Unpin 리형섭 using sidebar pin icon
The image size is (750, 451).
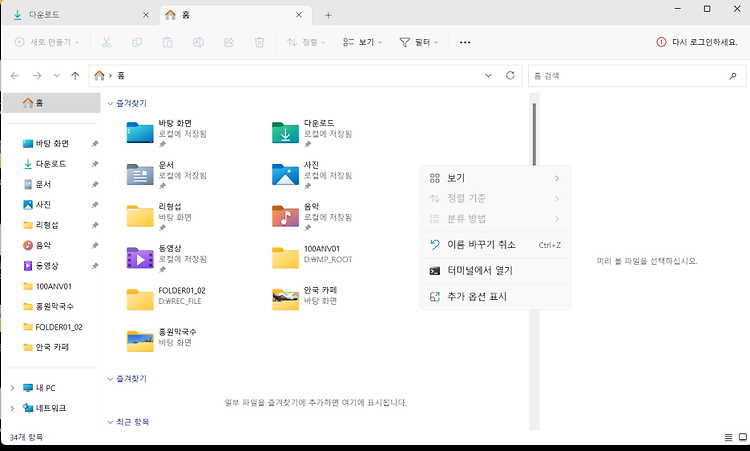click(x=95, y=225)
